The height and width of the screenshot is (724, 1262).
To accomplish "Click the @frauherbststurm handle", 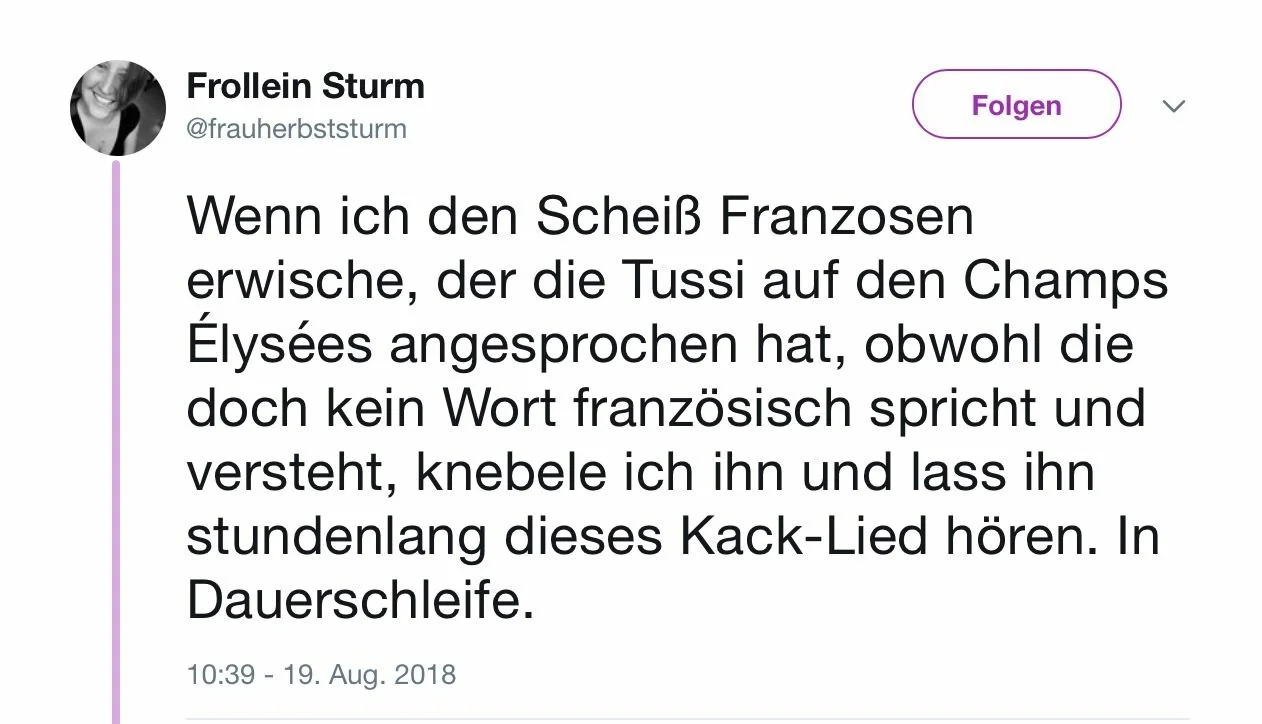I will click(296, 129).
